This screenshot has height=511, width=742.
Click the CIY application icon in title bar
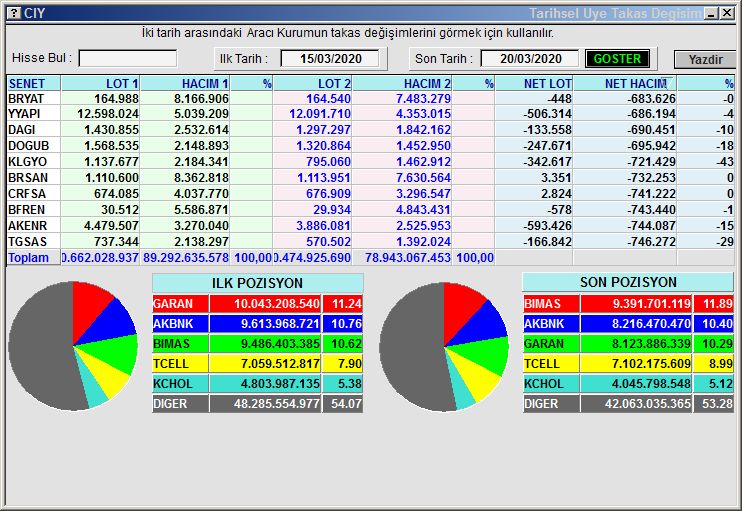coord(13,13)
